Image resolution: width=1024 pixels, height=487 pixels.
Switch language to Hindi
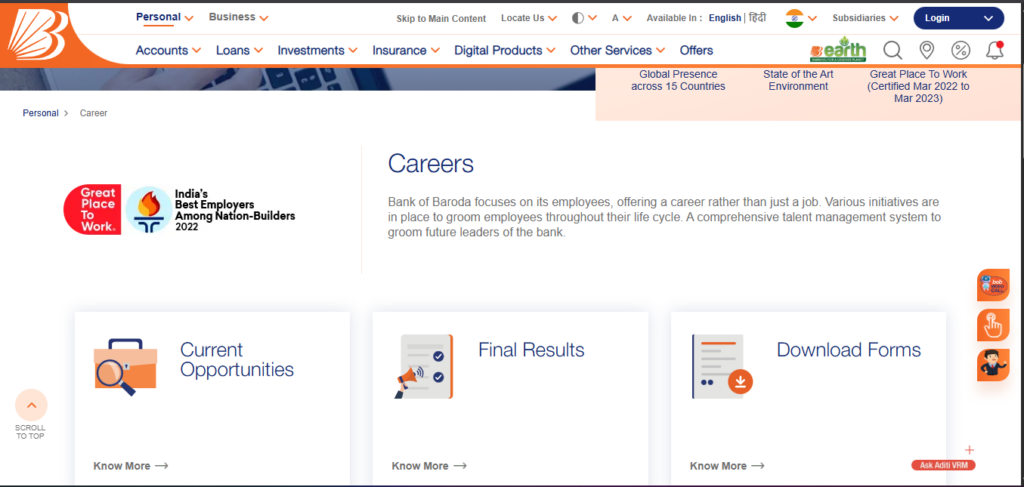tap(757, 18)
